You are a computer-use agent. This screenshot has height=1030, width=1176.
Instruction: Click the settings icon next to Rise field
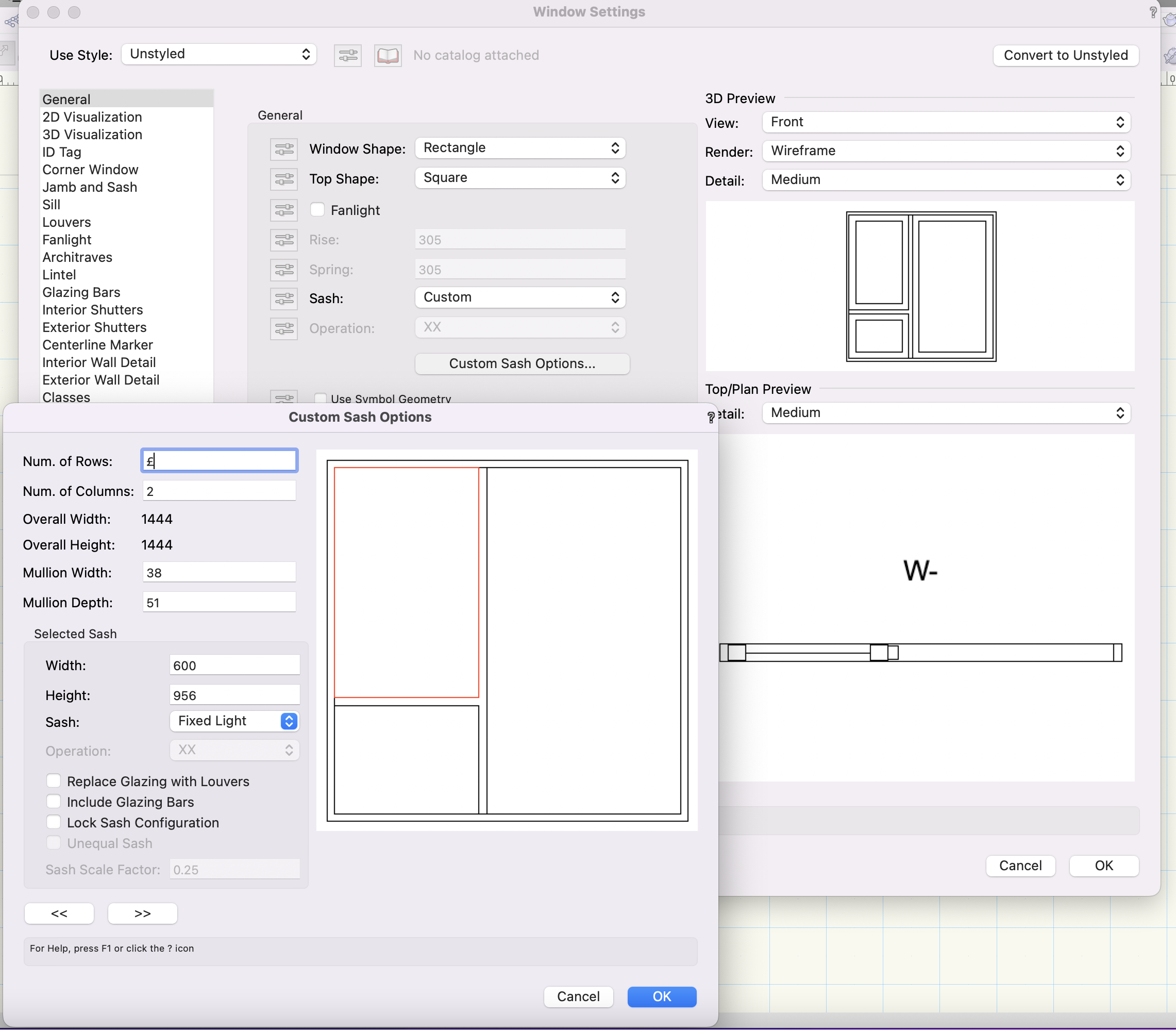tap(284, 240)
